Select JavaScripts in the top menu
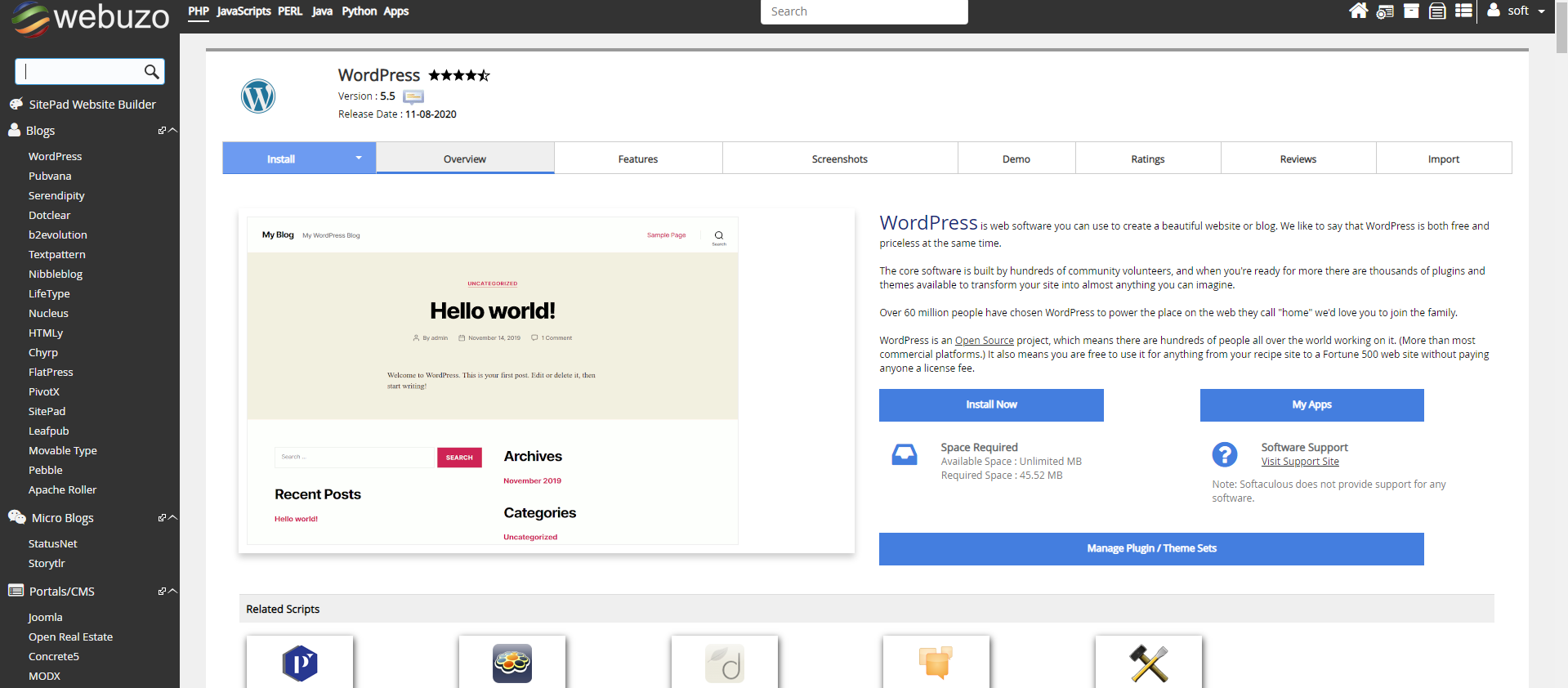1568x688 pixels. tap(243, 11)
